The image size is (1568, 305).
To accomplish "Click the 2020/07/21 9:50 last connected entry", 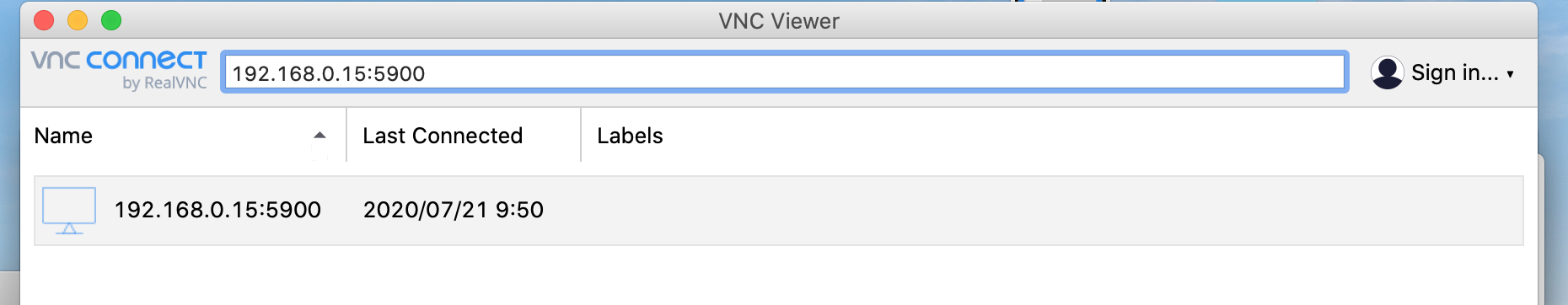I will pyautogui.click(x=453, y=210).
